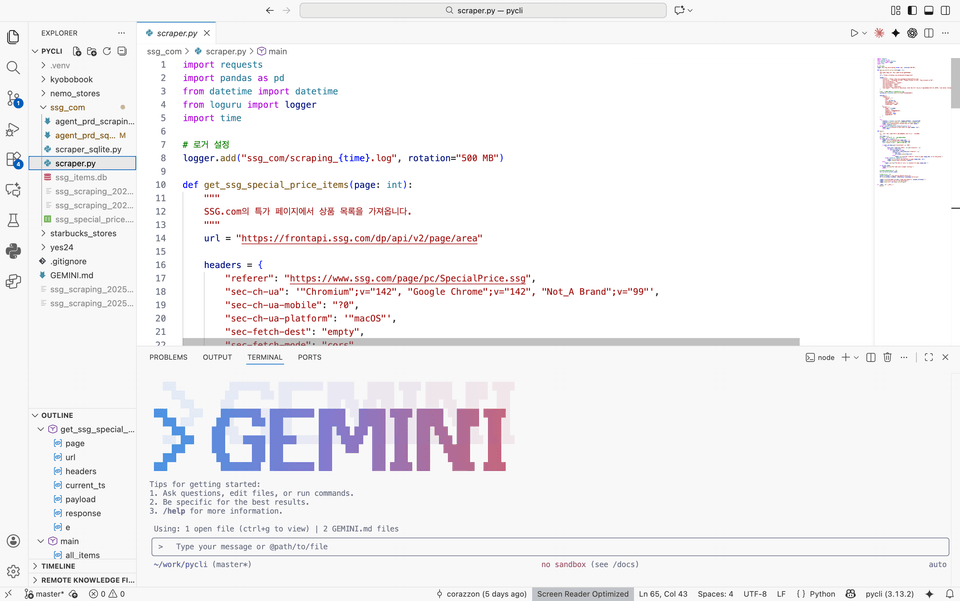This screenshot has height=601, width=960.
Task: Click Screen Reader Optimized status item
Action: [583, 594]
